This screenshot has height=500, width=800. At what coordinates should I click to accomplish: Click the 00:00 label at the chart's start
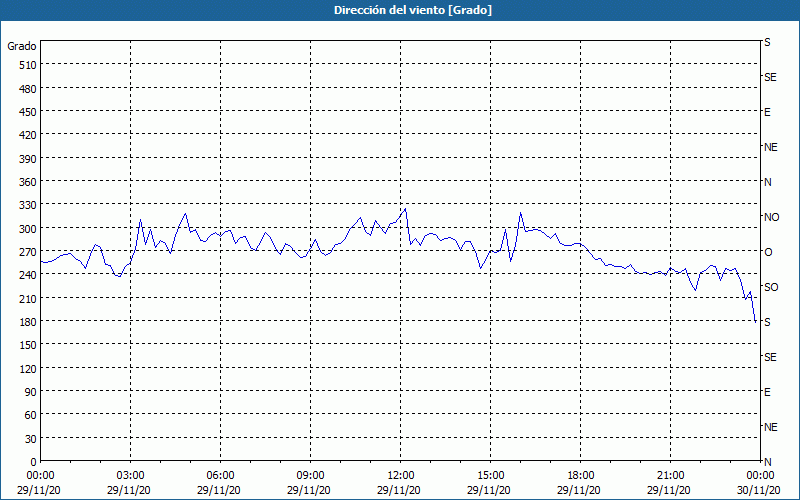[40, 476]
